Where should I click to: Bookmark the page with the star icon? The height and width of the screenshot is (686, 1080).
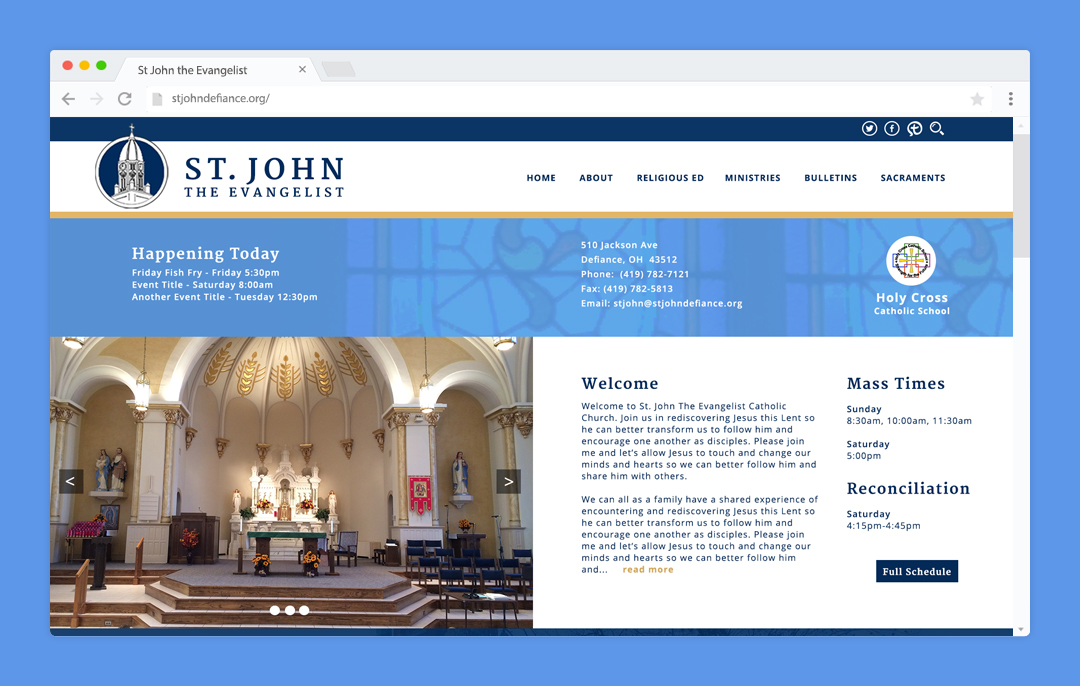pos(977,99)
